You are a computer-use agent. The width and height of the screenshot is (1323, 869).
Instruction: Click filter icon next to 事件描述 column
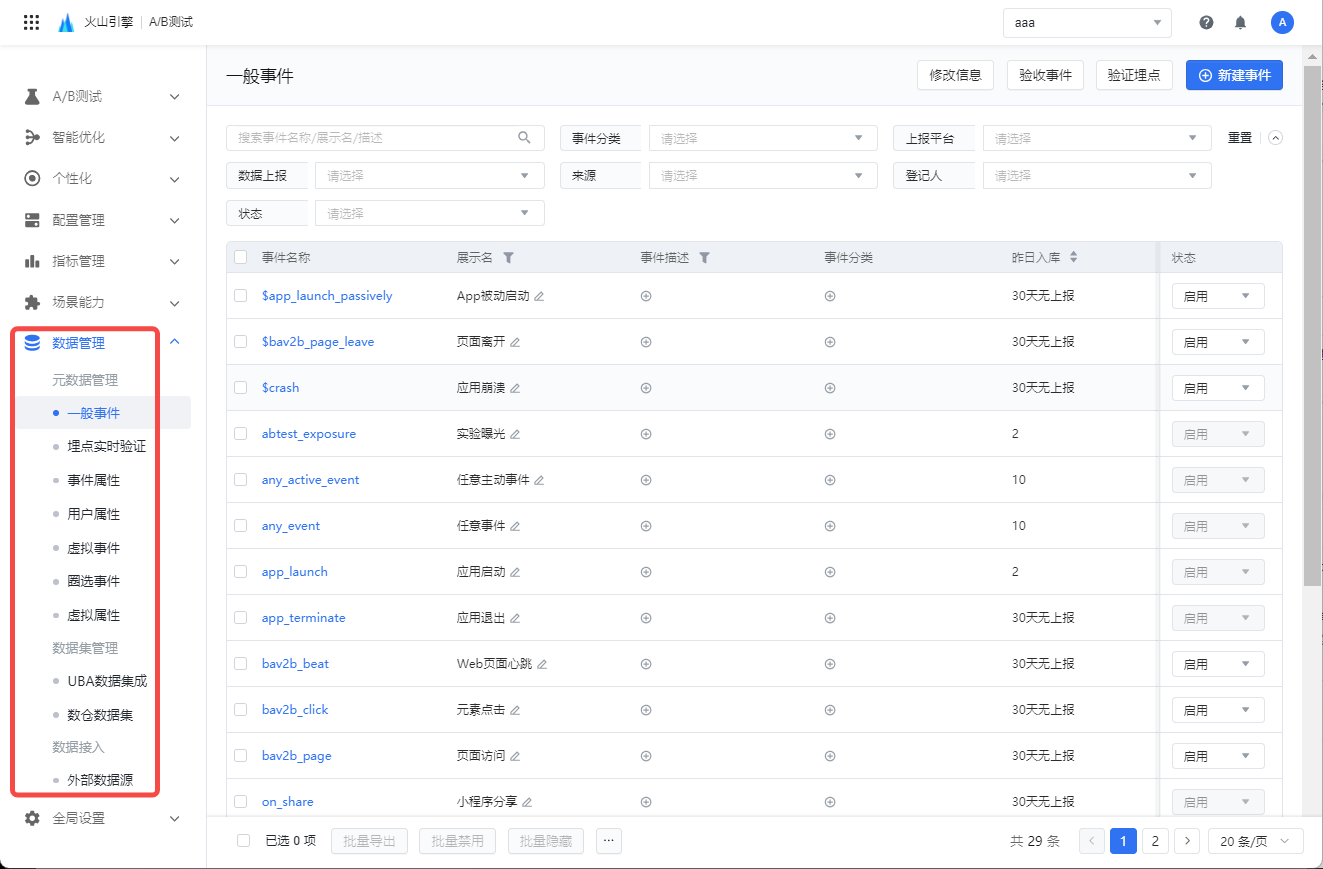[x=704, y=258]
